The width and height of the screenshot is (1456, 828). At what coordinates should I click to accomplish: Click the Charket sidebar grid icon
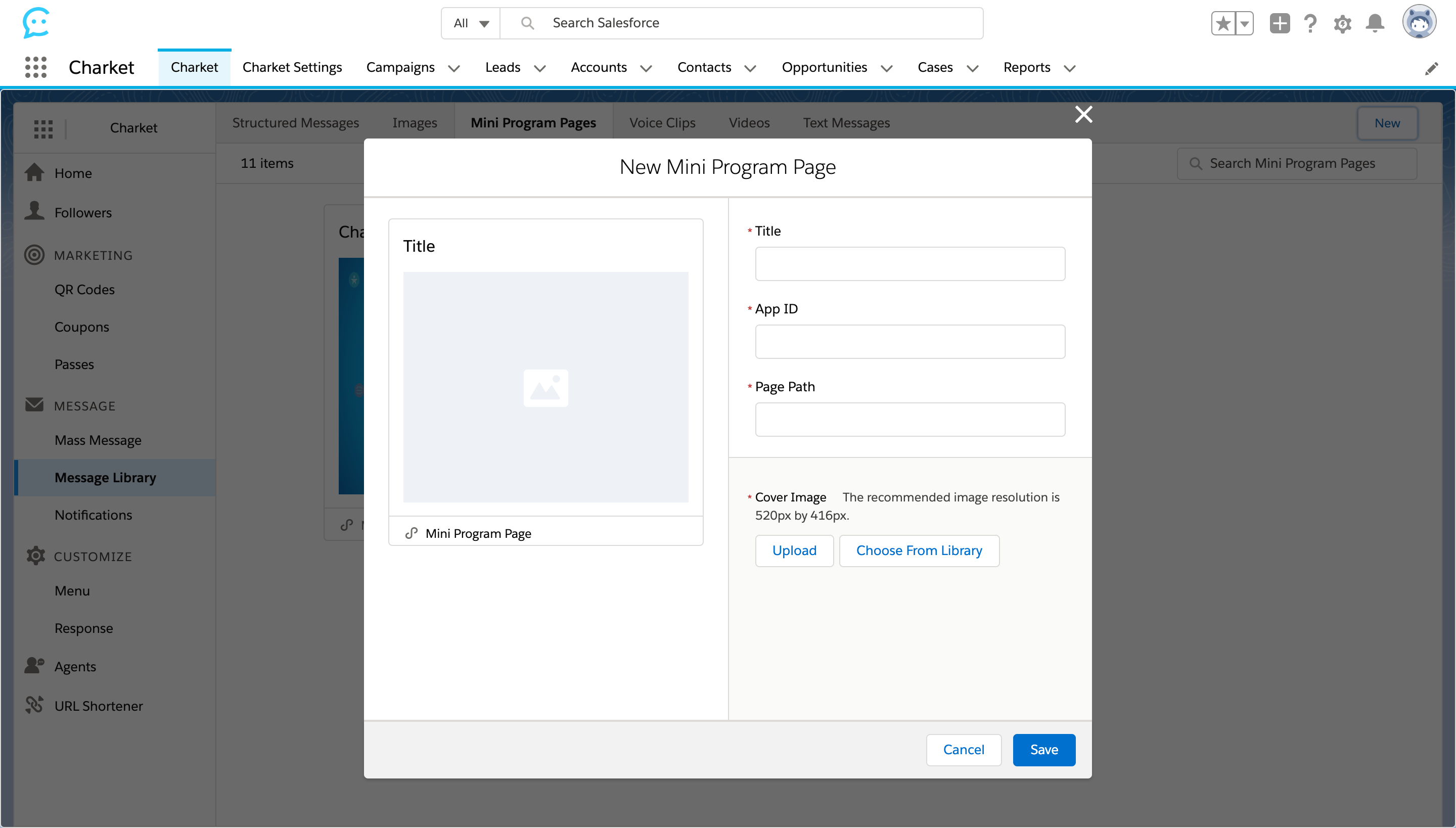click(x=43, y=128)
